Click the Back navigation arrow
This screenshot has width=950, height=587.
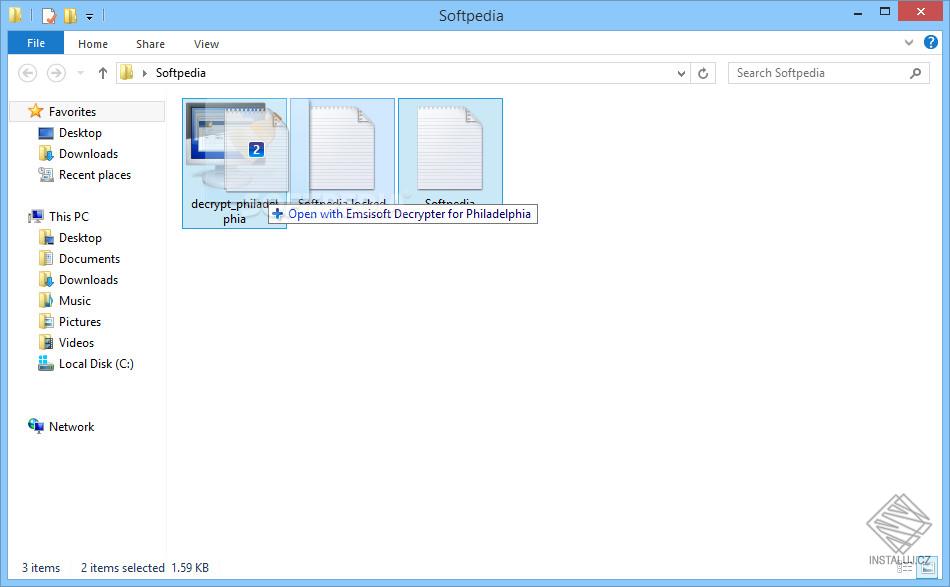point(27,73)
